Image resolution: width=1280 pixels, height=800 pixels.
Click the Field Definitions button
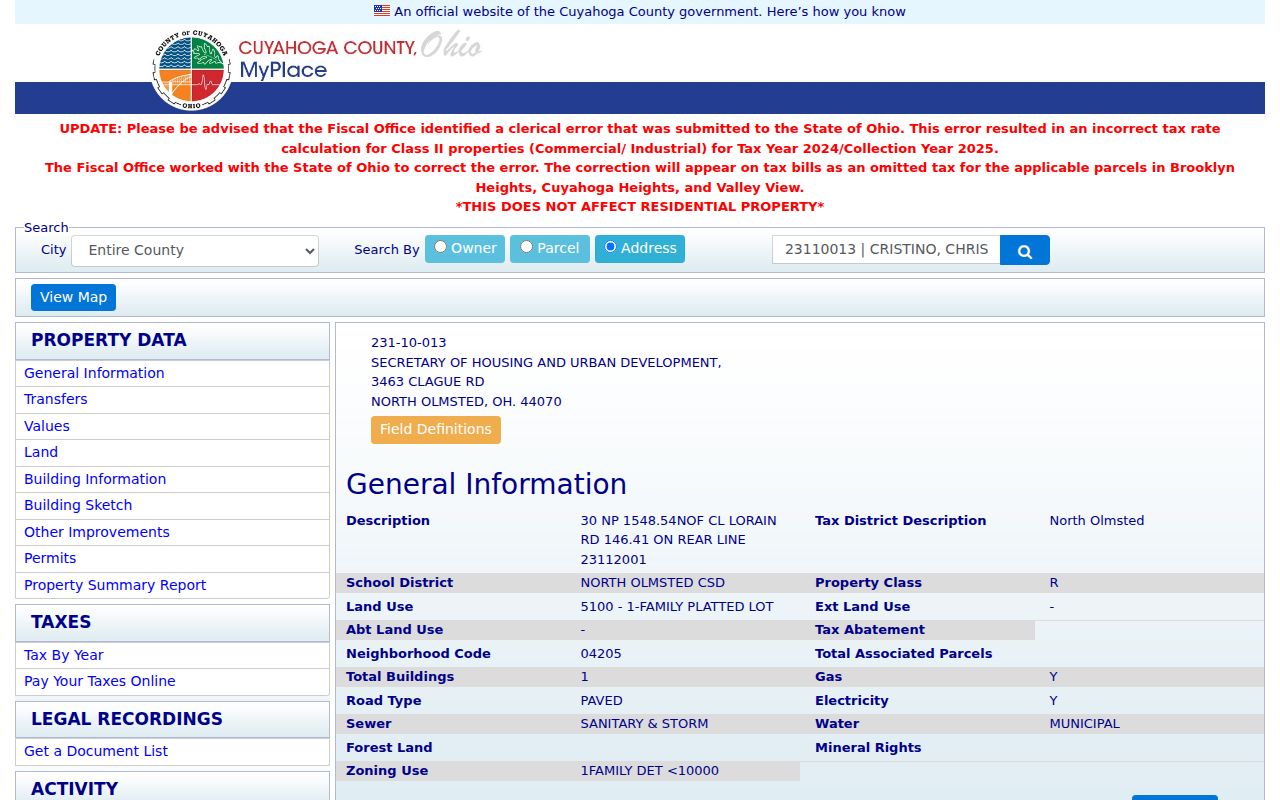click(x=436, y=430)
